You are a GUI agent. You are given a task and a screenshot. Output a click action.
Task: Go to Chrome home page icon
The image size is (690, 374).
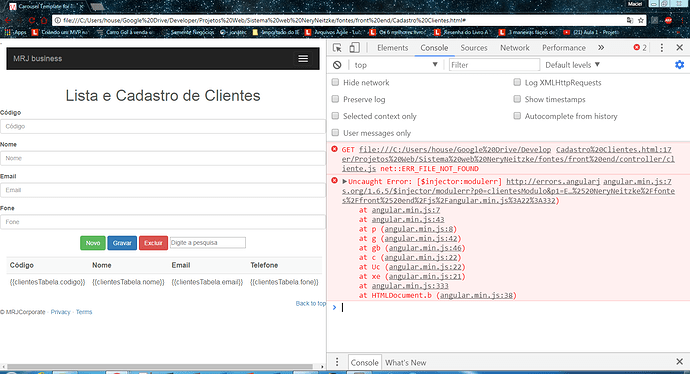[44, 20]
